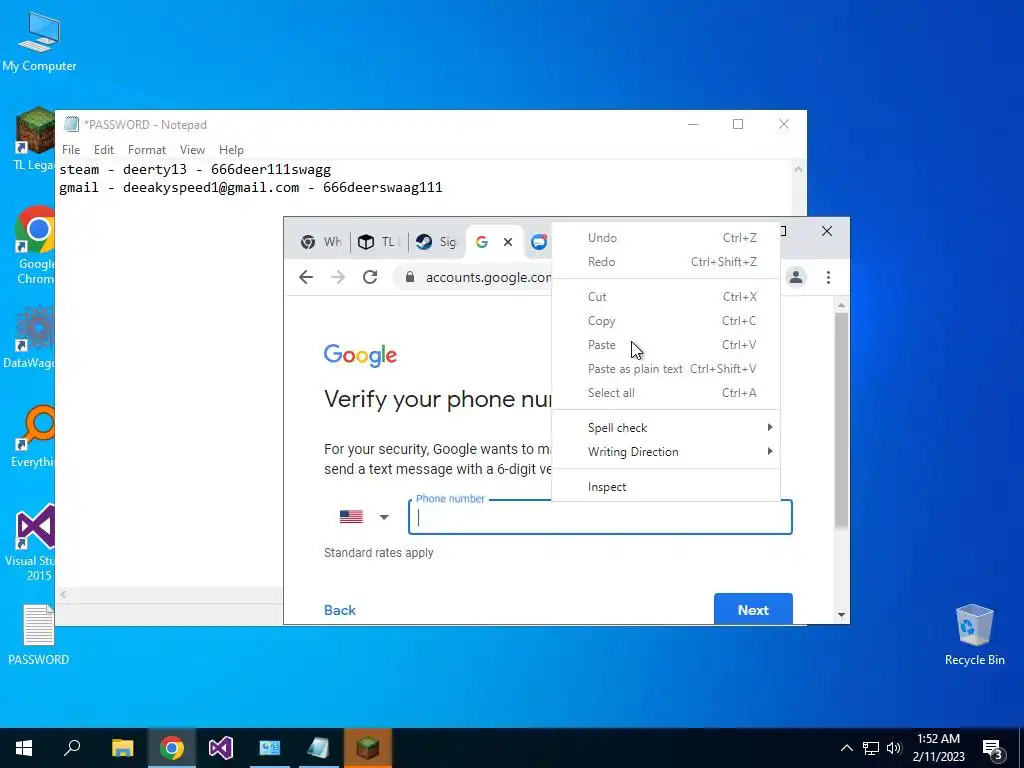Click the address bar URL accounts.google.com

(488, 277)
